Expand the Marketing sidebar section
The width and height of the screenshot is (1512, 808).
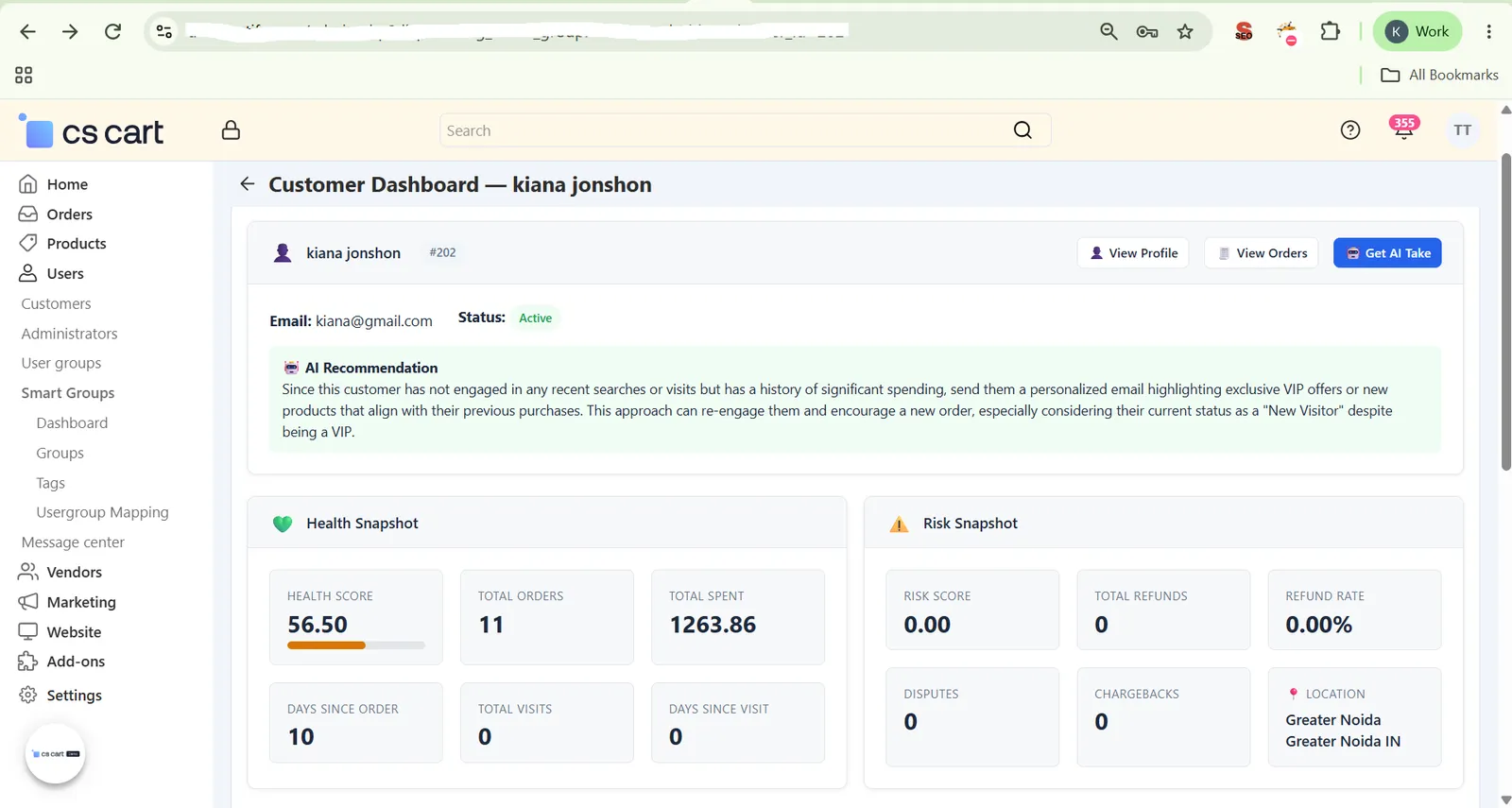[x=67, y=602]
